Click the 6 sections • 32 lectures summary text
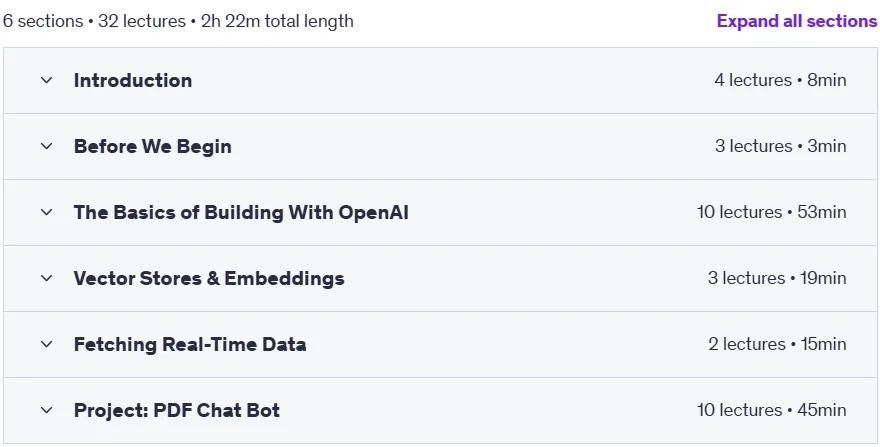The width and height of the screenshot is (880, 447). (94, 21)
